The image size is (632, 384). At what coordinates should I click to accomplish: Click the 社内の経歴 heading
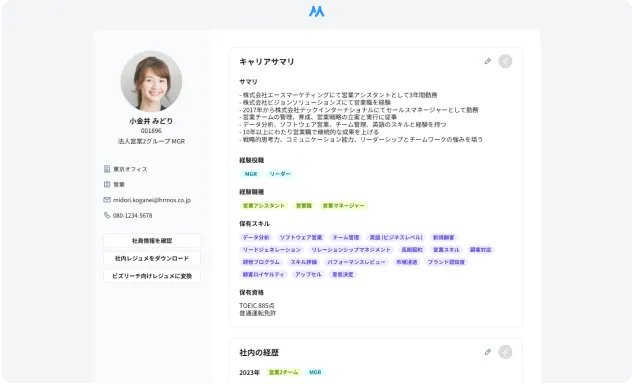point(259,353)
